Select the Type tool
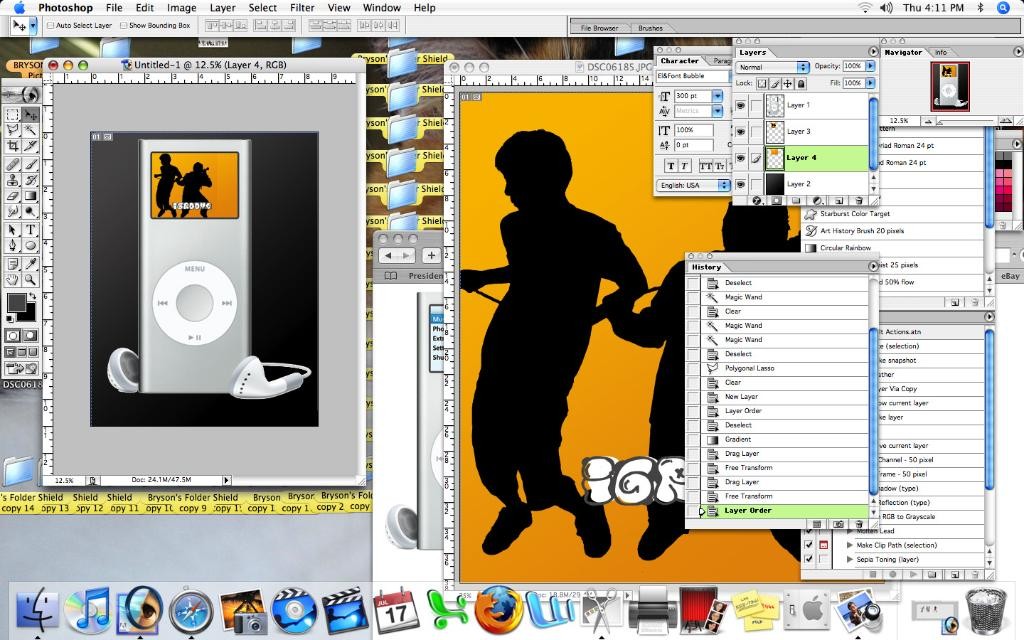Image resolution: width=1024 pixels, height=640 pixels. coord(30,229)
